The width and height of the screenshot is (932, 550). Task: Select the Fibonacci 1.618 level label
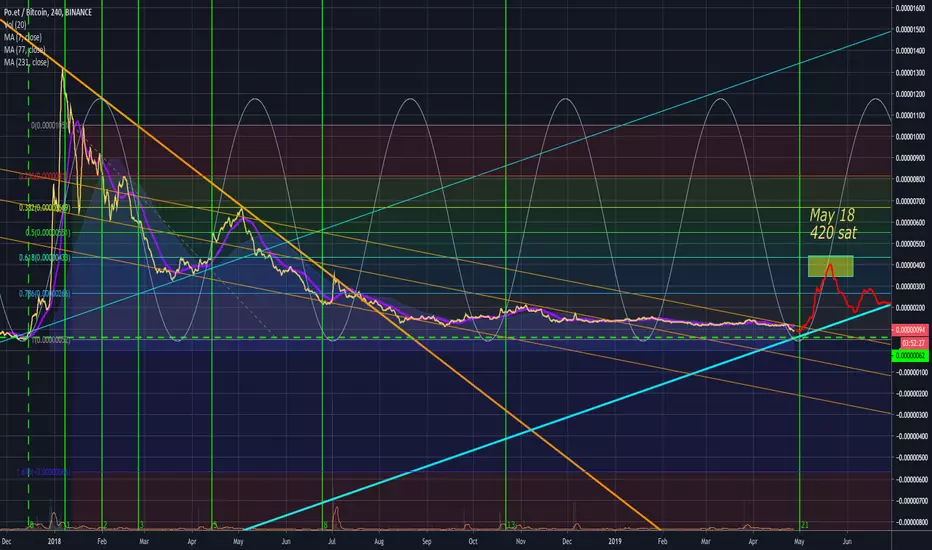pyautogui.click(x=45, y=472)
